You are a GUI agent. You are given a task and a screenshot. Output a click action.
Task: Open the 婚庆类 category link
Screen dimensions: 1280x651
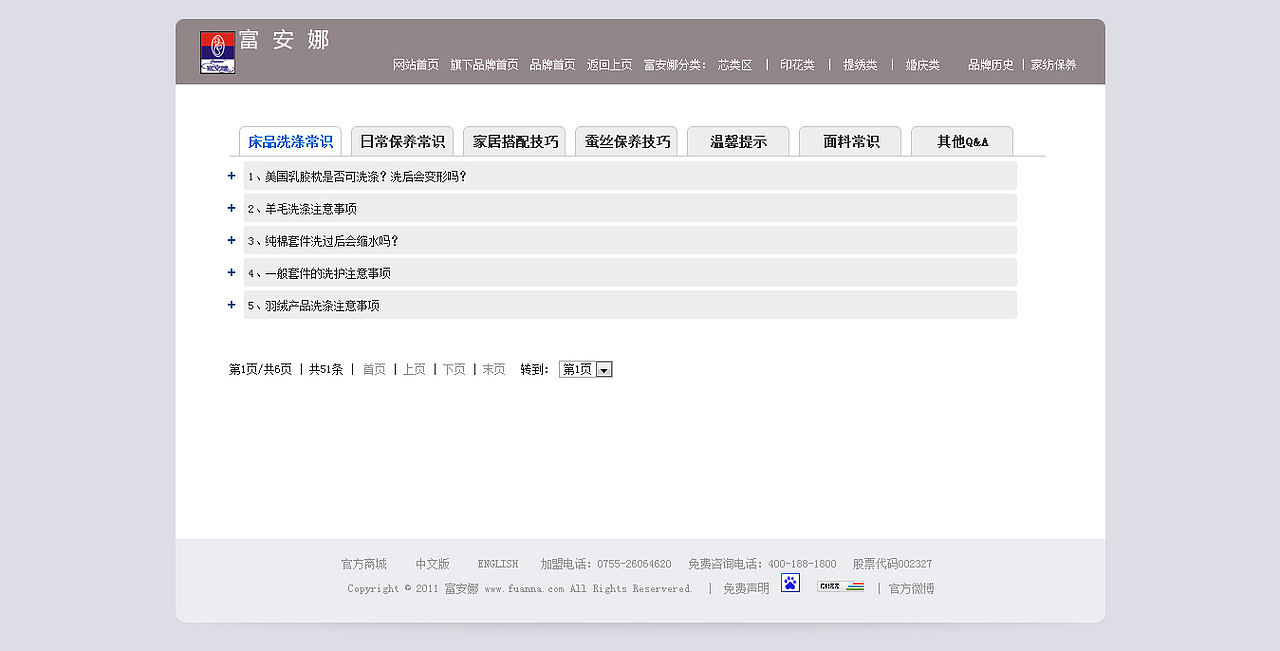[923, 65]
